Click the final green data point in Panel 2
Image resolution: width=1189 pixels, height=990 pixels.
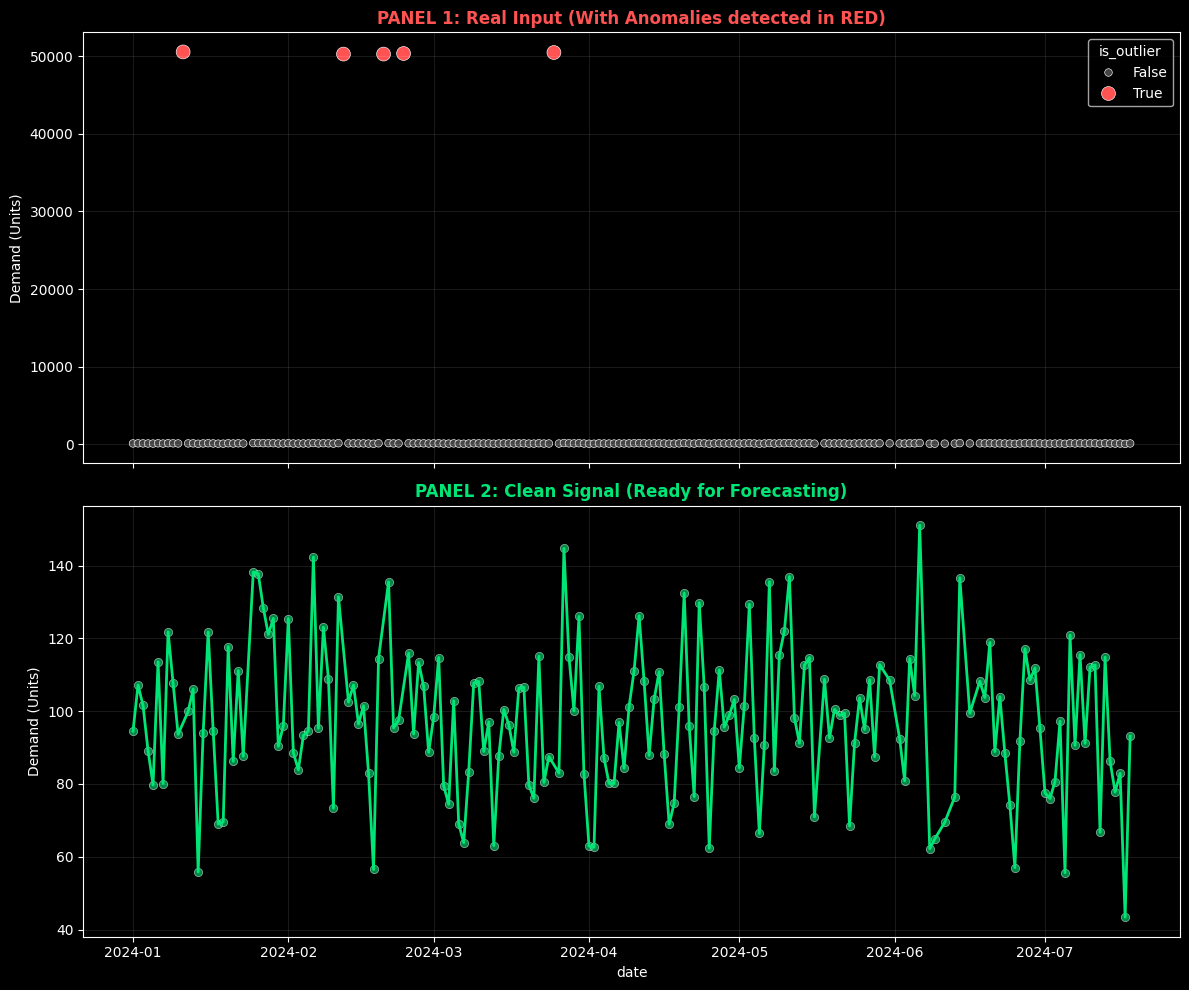pyautogui.click(x=1130, y=736)
